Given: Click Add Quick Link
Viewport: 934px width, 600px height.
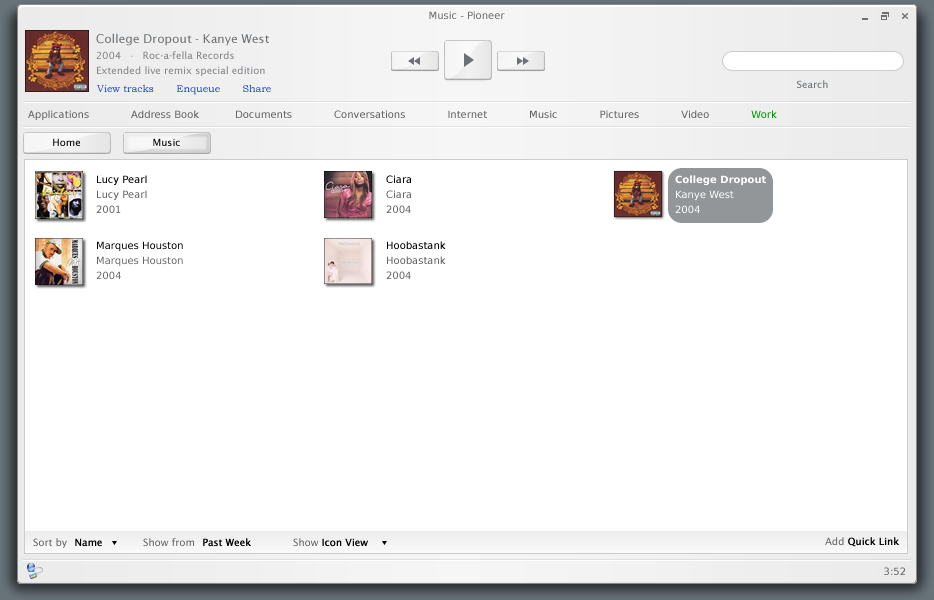Looking at the screenshot, I should click(861, 542).
